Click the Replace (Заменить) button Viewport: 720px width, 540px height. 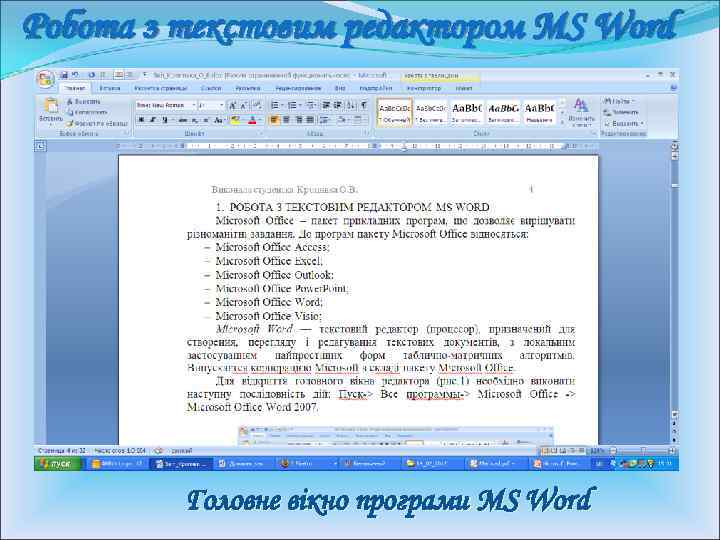tap(621, 112)
